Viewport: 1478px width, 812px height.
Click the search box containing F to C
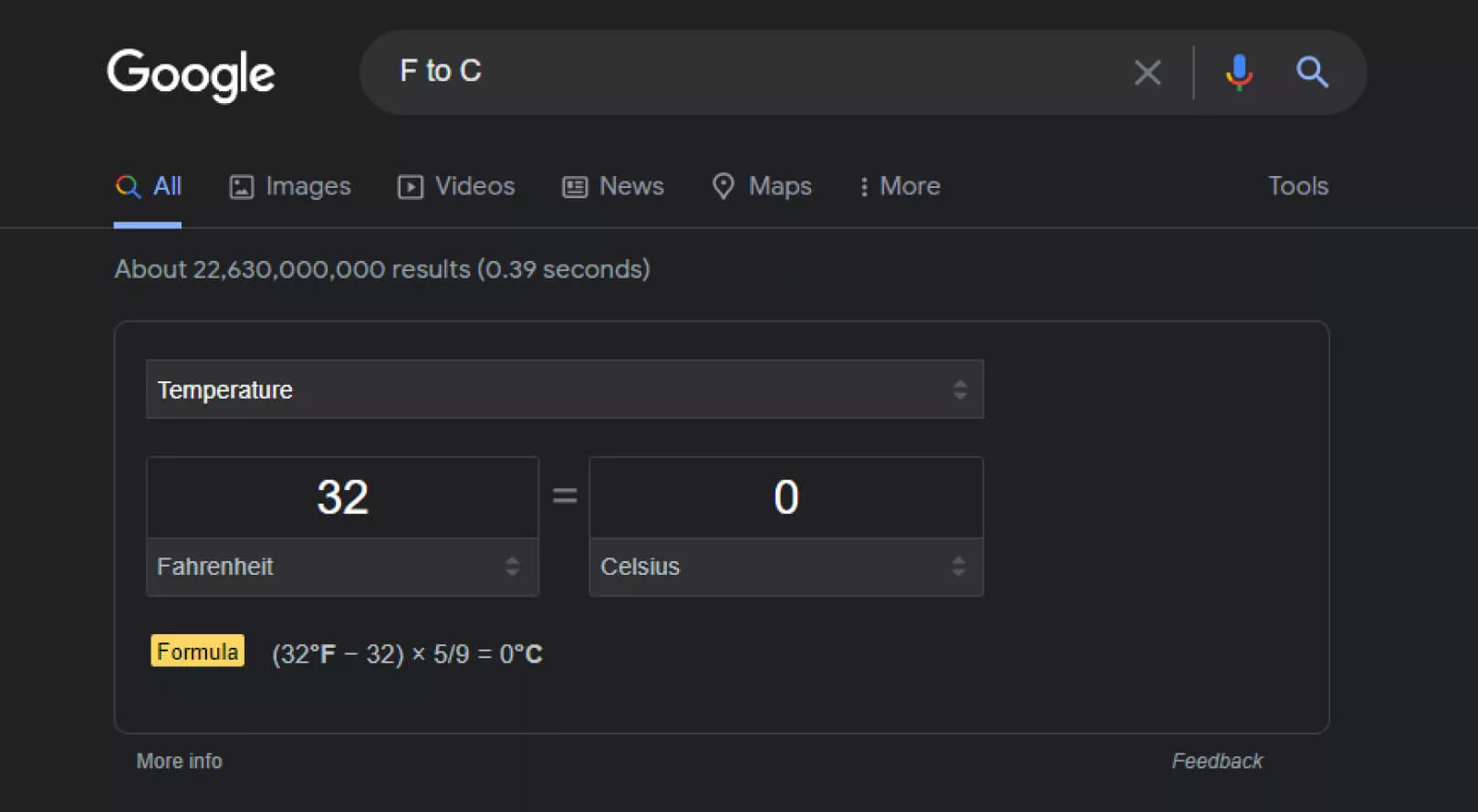point(748,71)
